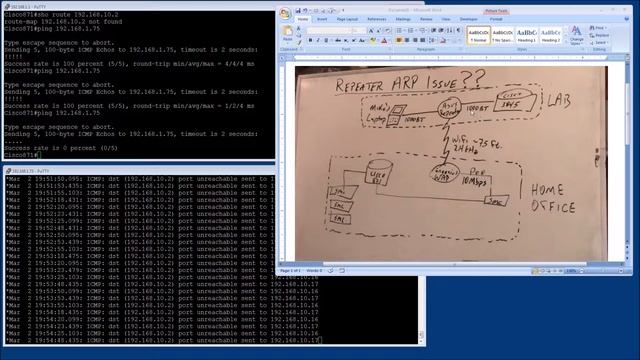Apply the Heading 2 style

(551, 35)
